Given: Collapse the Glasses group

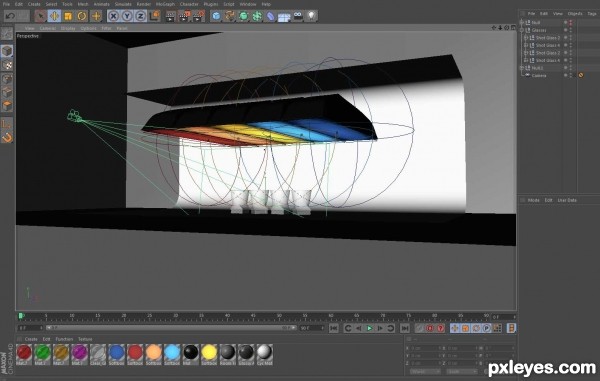Looking at the screenshot, I should [522, 30].
